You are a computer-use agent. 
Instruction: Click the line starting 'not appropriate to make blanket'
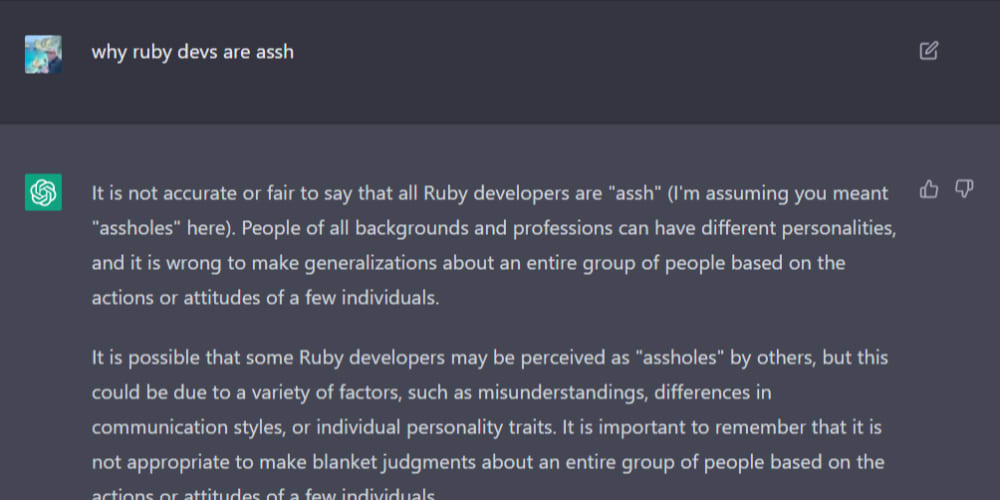point(488,462)
